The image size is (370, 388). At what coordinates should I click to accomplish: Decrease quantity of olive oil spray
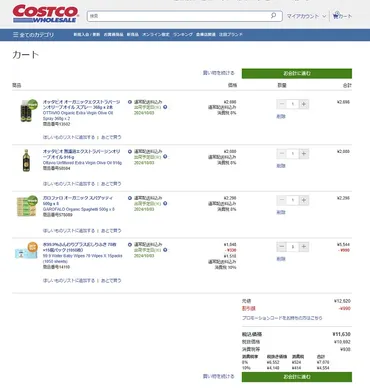point(282,104)
